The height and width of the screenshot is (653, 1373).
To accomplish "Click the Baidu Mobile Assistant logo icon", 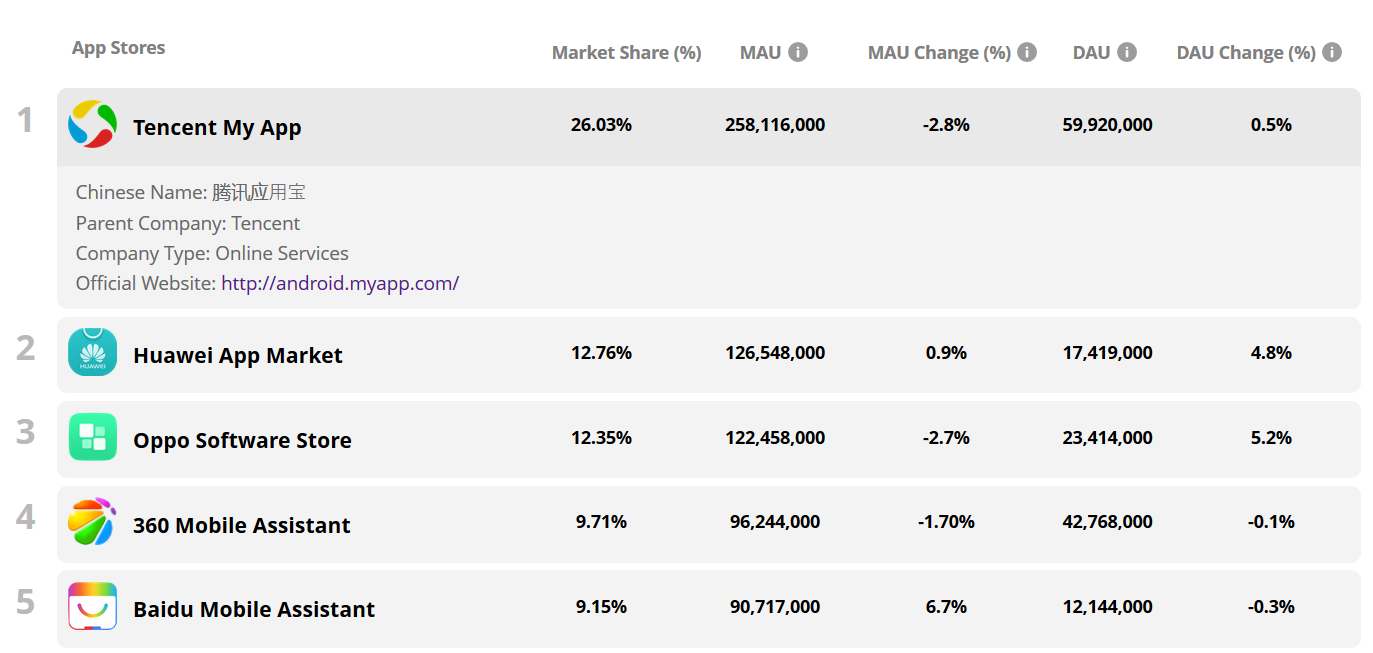I will click(92, 607).
